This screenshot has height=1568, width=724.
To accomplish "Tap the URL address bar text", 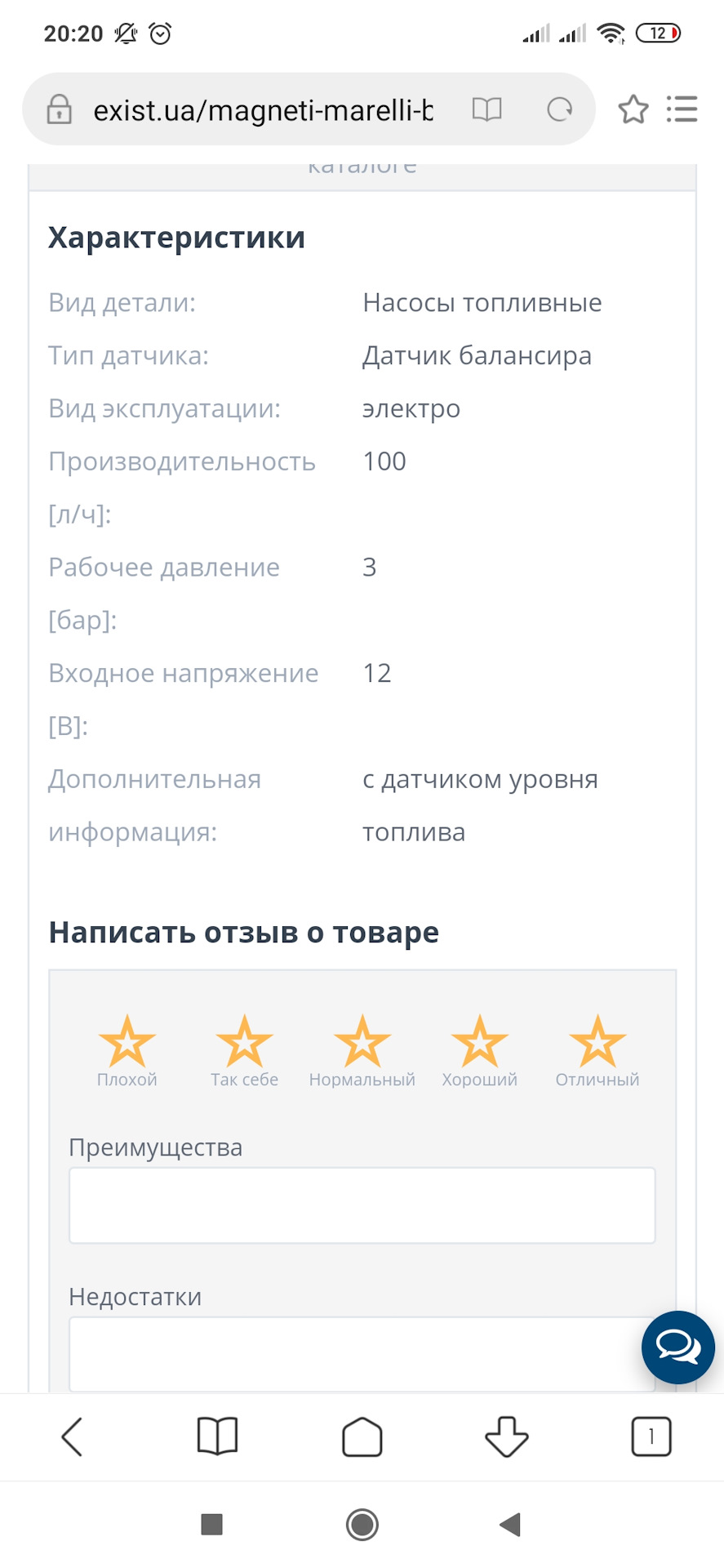I will click(x=263, y=109).
